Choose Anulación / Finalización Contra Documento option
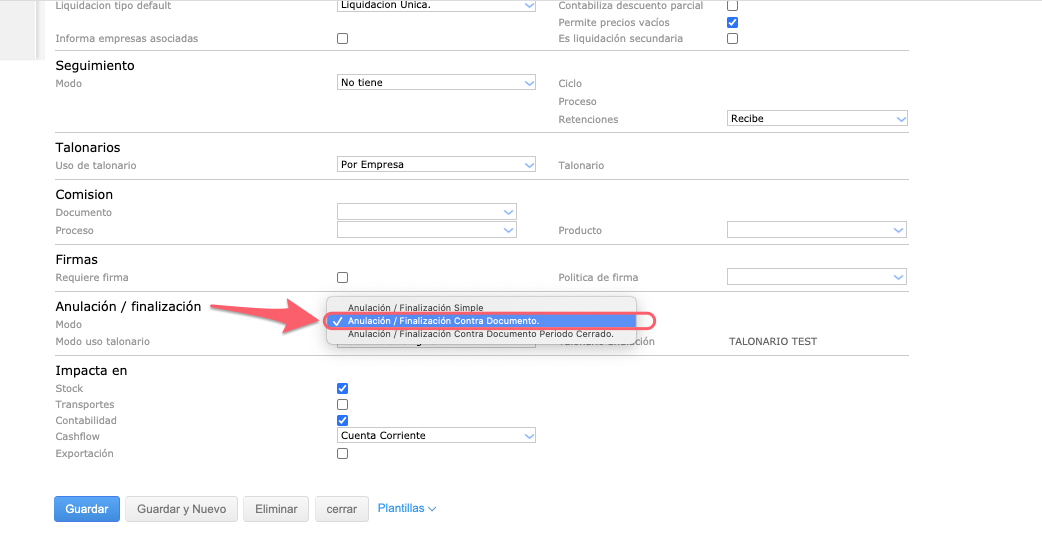Screen dimensions: 1042x539 coord(443,321)
